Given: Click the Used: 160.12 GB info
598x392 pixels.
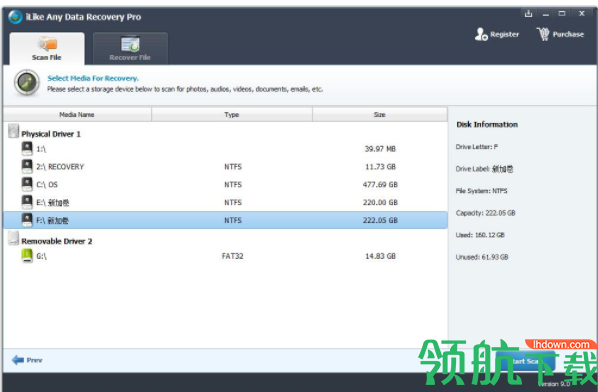Looking at the screenshot, I should pyautogui.click(x=480, y=235).
